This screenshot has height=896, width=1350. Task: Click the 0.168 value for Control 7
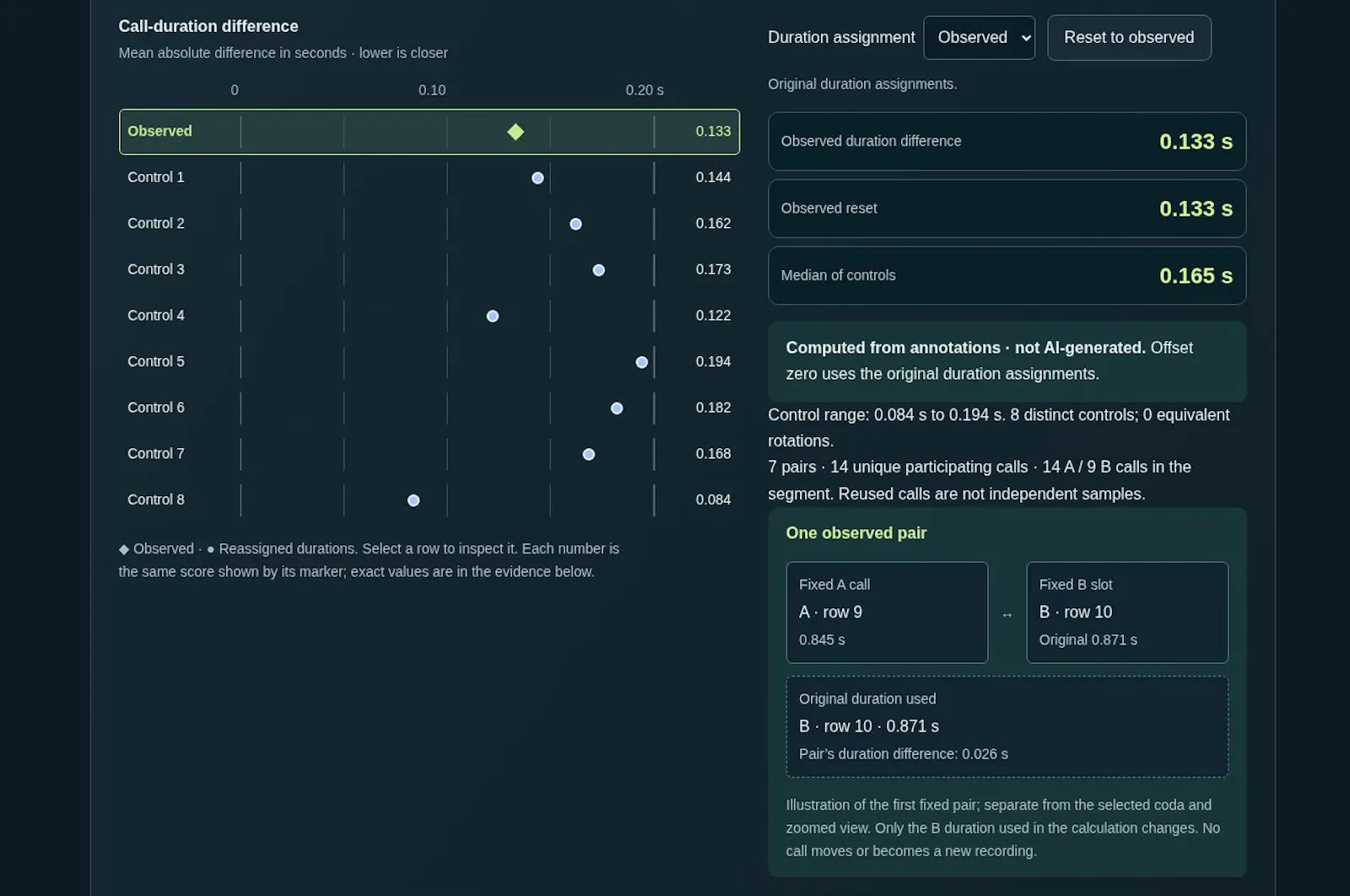[x=713, y=453]
